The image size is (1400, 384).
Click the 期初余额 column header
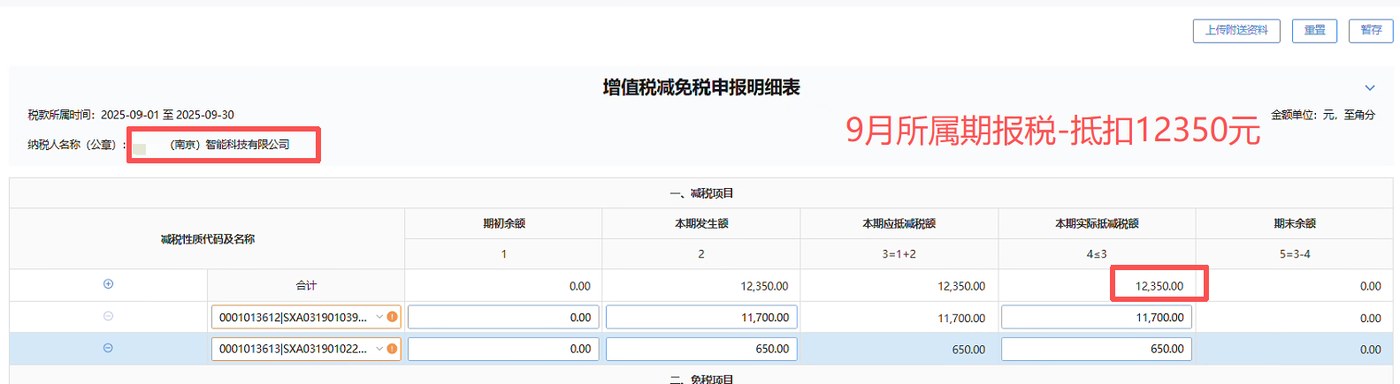click(503, 223)
